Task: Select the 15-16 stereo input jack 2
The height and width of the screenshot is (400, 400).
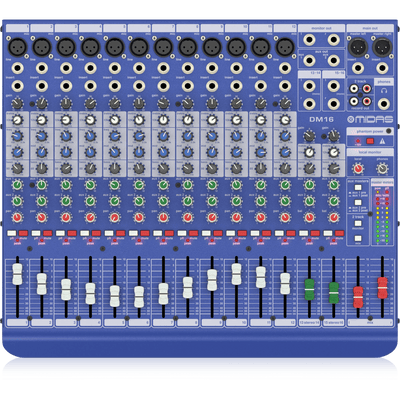Action: [334, 104]
